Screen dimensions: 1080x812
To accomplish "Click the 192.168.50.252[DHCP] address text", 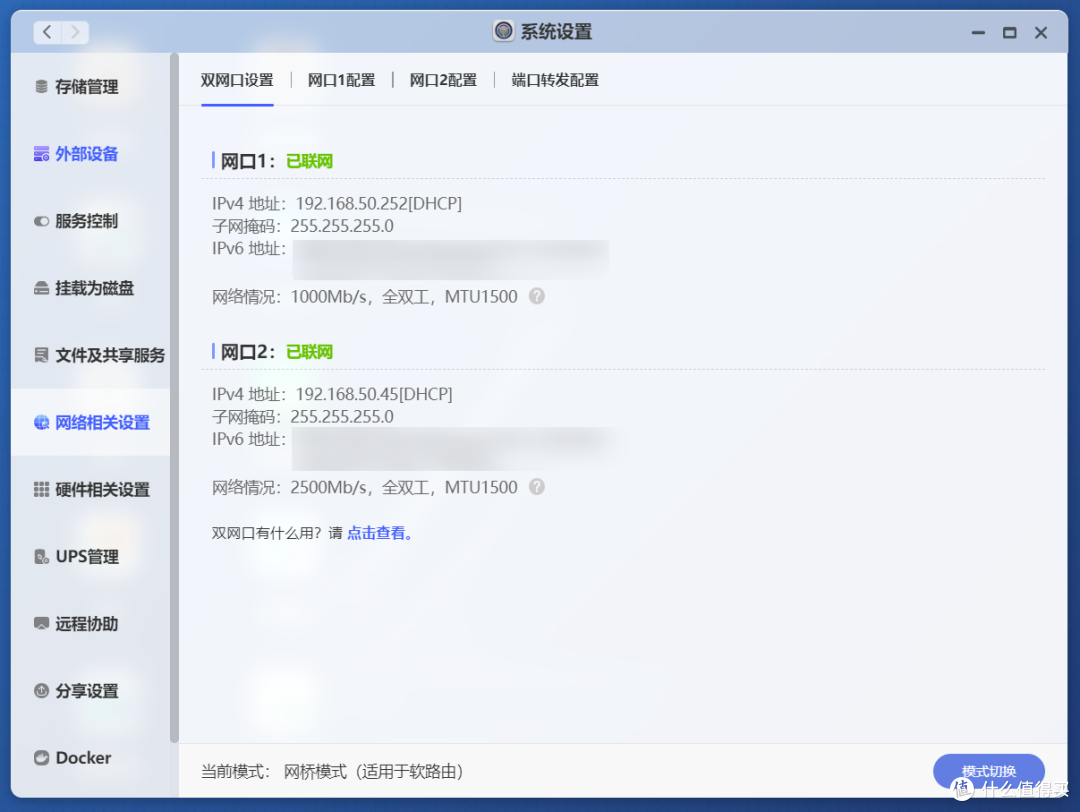I will click(378, 204).
